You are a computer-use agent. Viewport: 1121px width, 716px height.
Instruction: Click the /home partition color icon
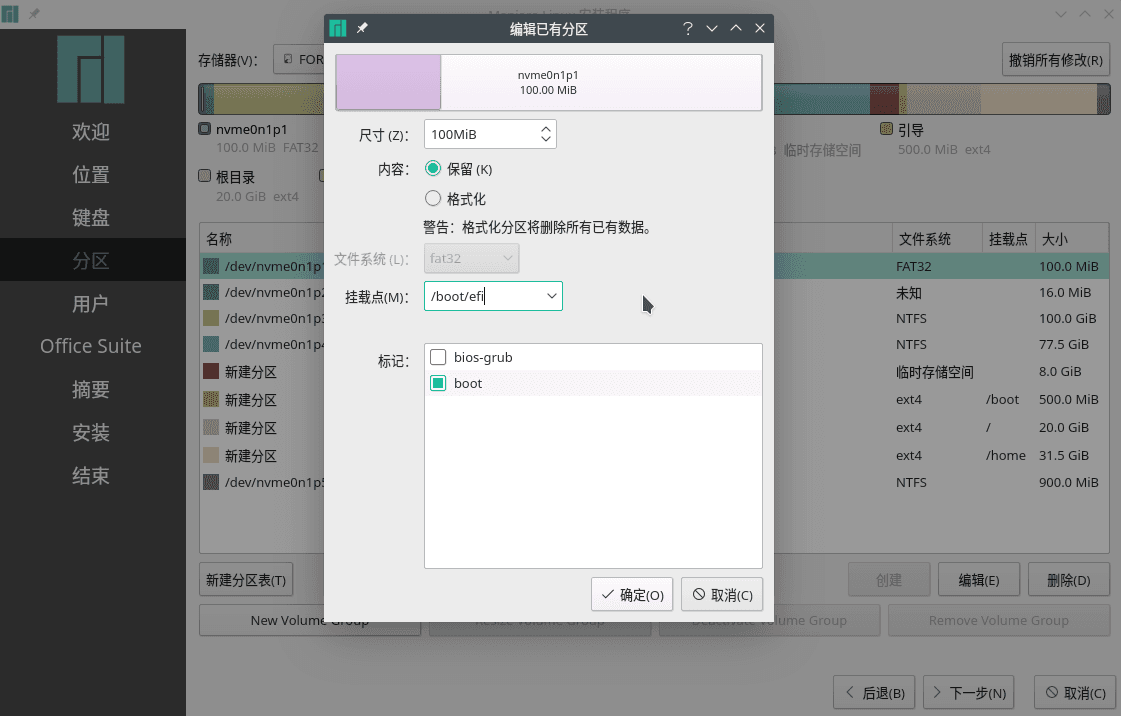(x=211, y=455)
